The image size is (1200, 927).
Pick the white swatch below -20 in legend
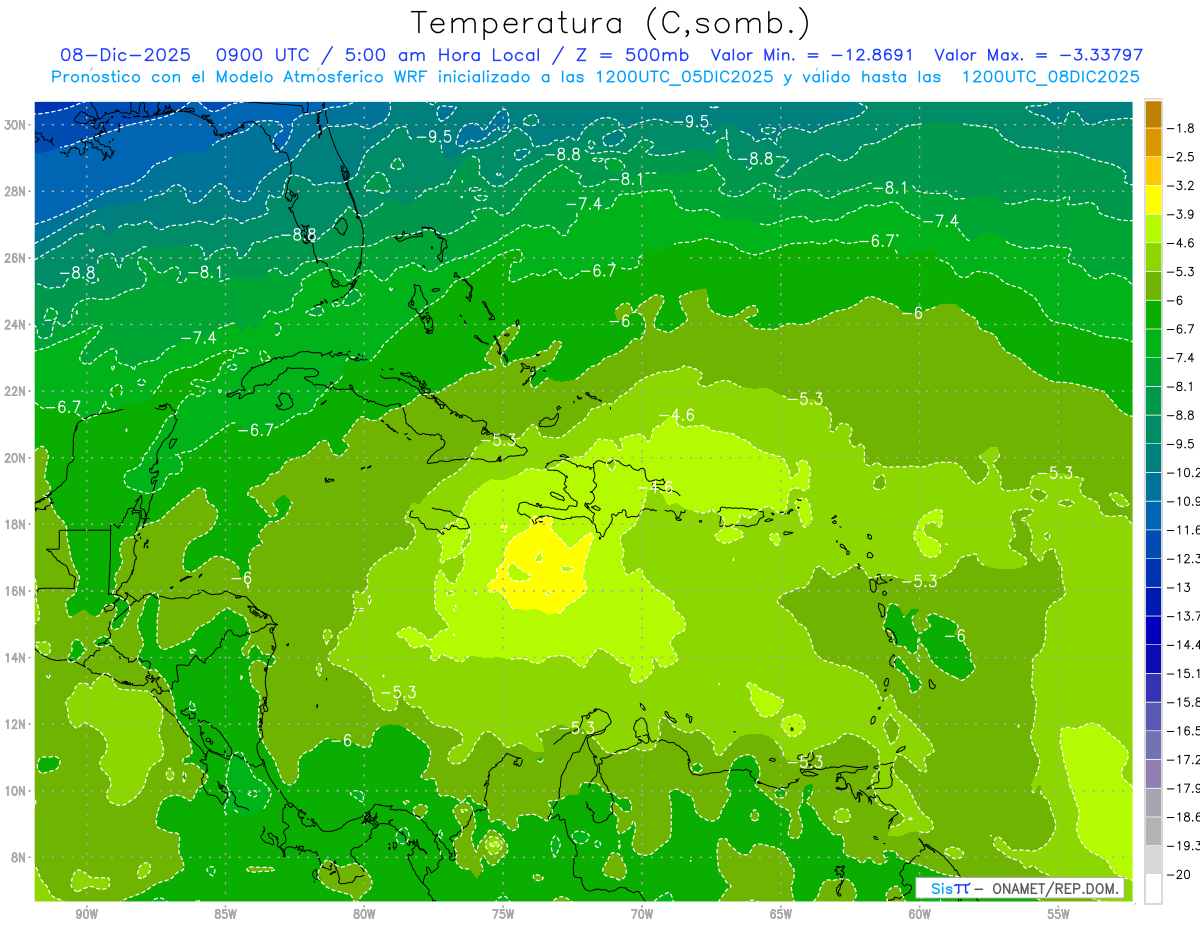1154,889
